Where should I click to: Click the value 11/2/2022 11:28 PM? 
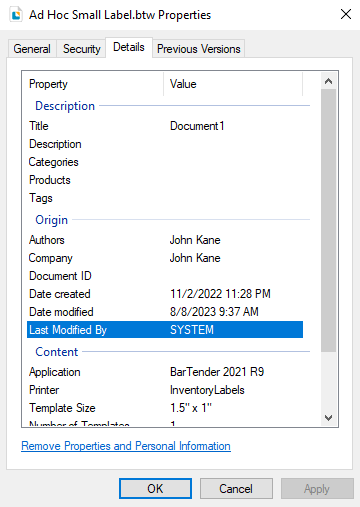(220, 294)
